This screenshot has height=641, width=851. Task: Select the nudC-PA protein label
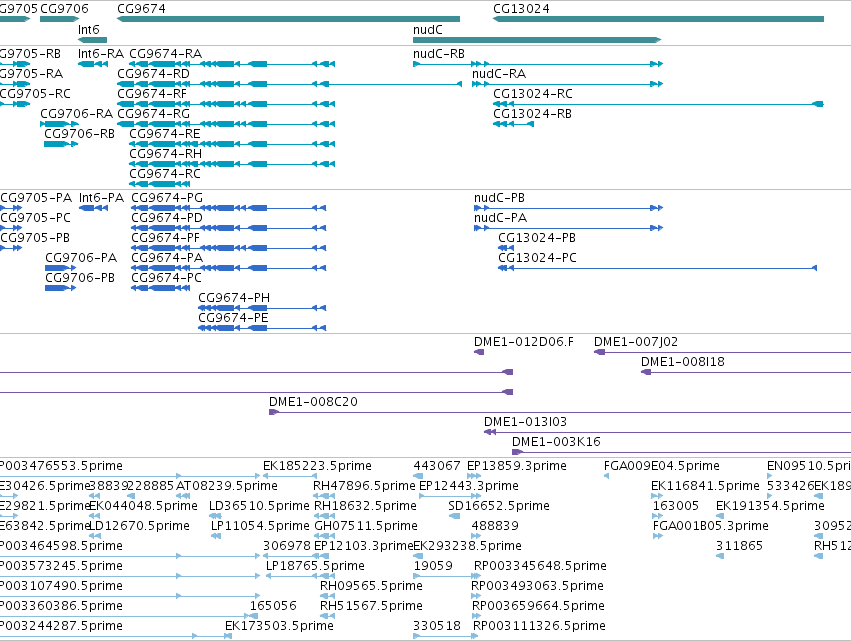point(500,218)
